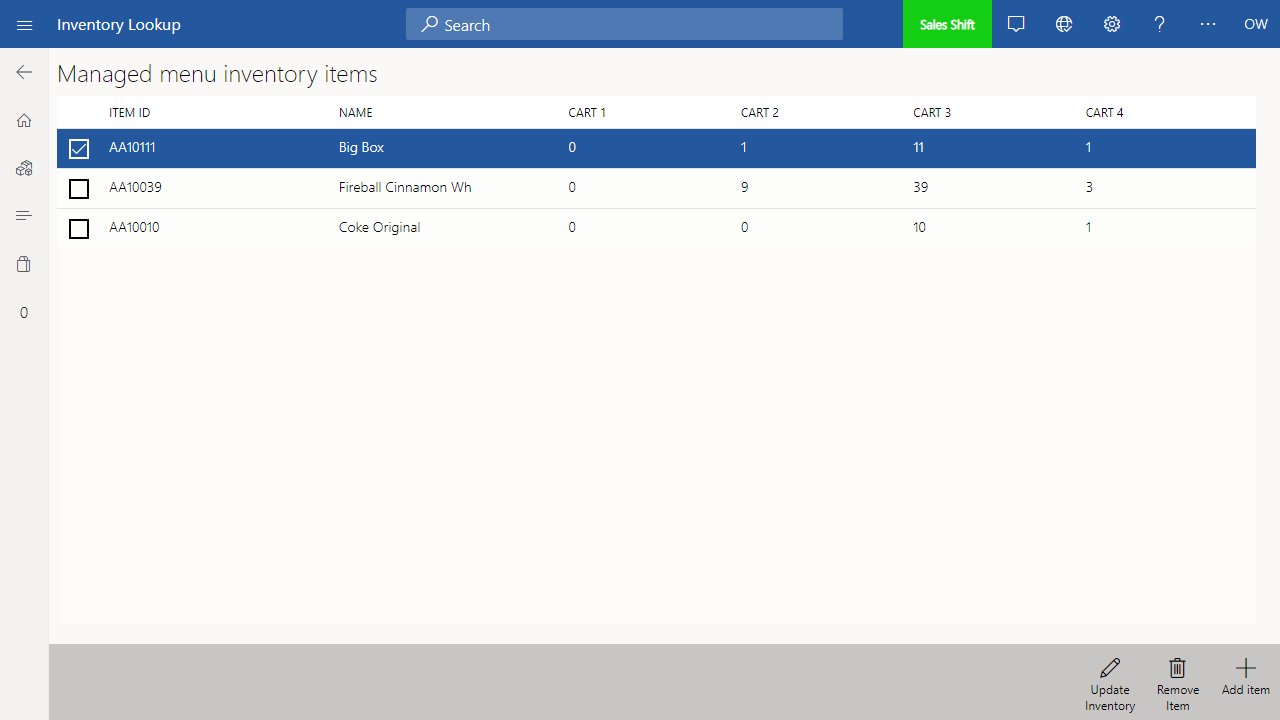Viewport: 1280px width, 720px height.
Task: Sort by CART 3 column header
Action: [x=932, y=112]
